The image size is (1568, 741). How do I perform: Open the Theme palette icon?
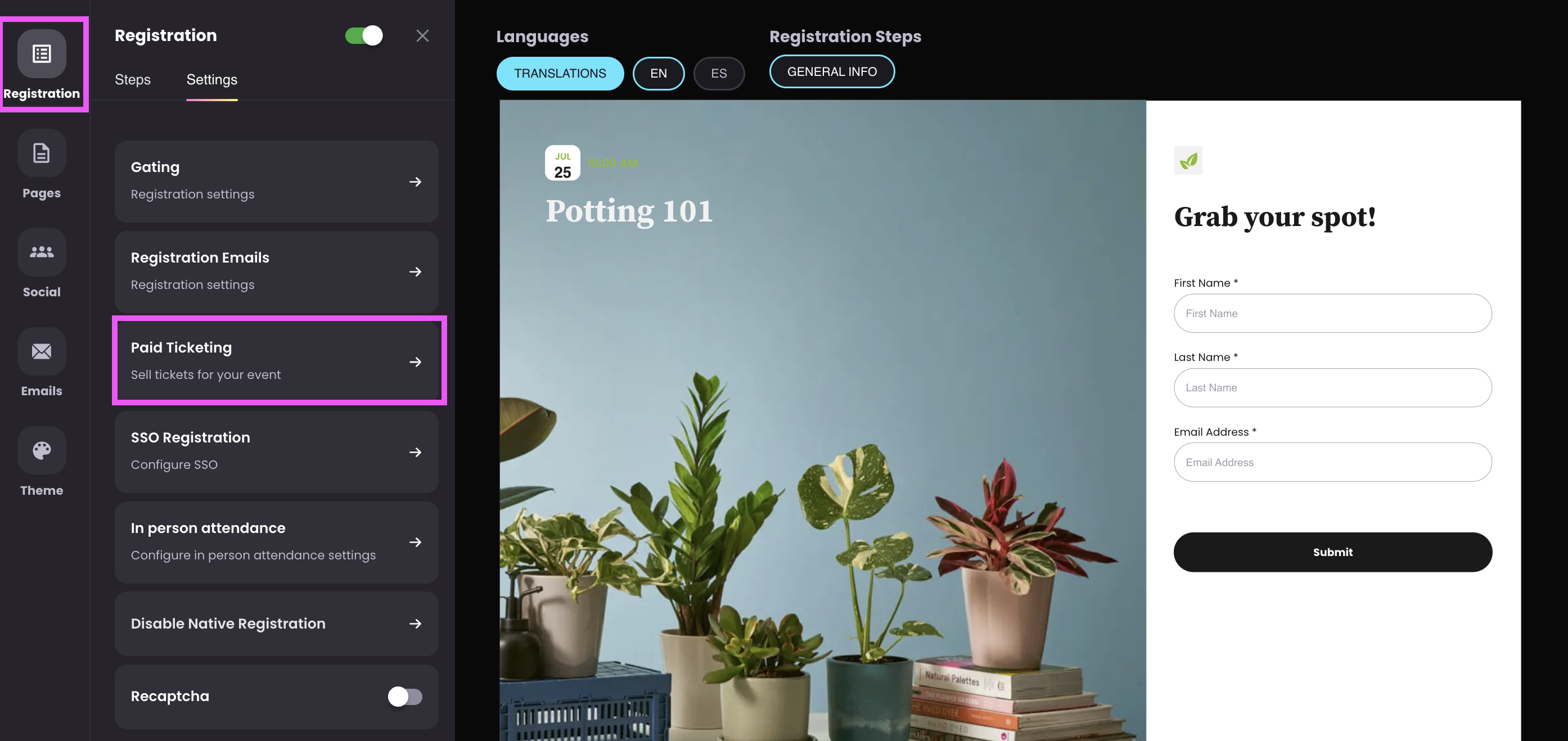(x=42, y=450)
